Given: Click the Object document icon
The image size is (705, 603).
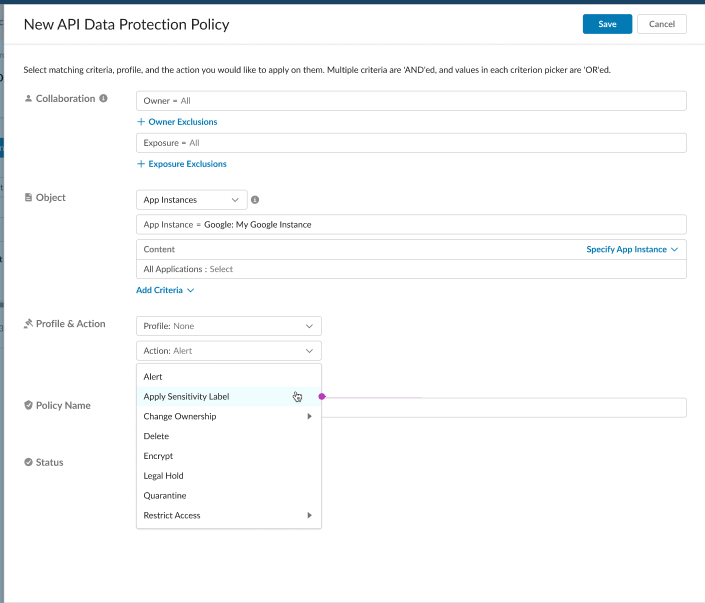Looking at the screenshot, I should [x=28, y=197].
